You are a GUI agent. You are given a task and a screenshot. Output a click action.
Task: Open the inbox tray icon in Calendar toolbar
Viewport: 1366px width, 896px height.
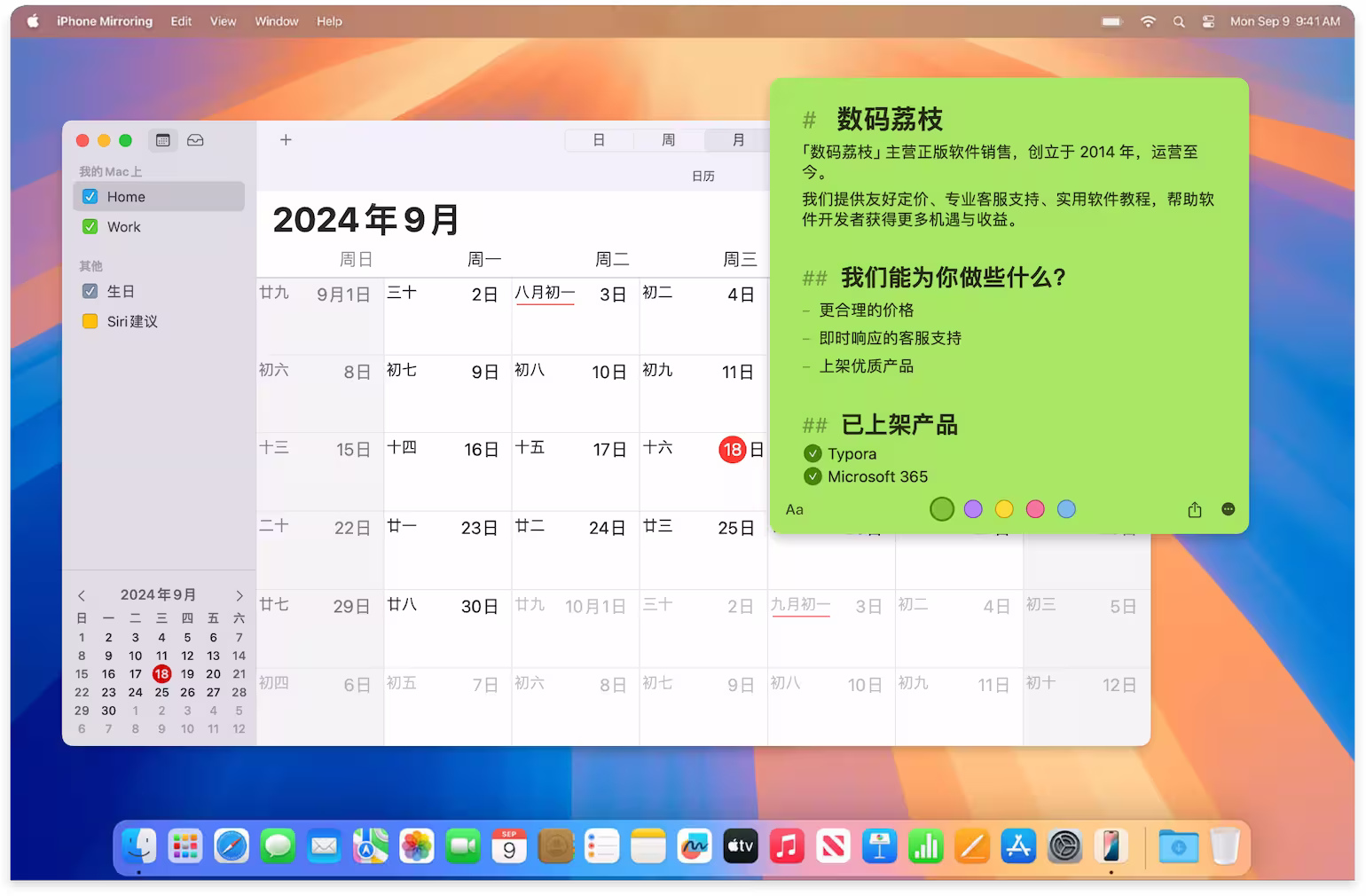195,140
